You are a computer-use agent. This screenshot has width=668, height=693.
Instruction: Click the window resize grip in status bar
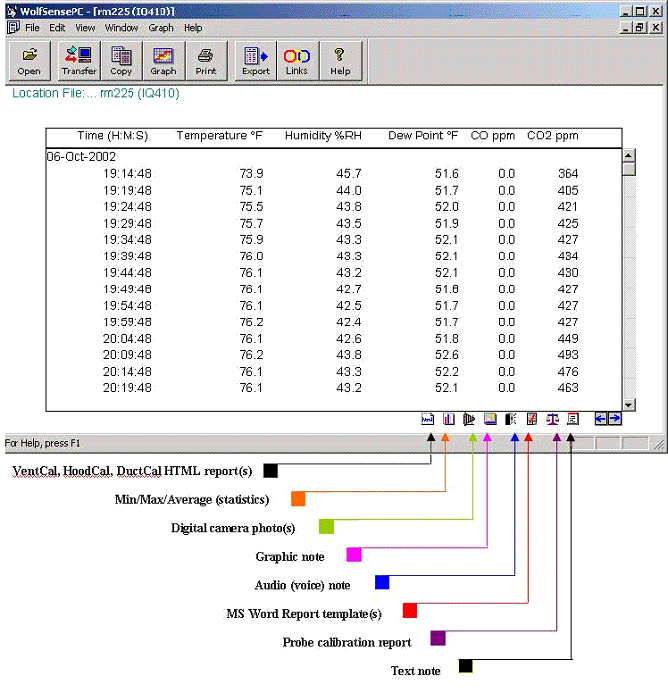(658, 444)
